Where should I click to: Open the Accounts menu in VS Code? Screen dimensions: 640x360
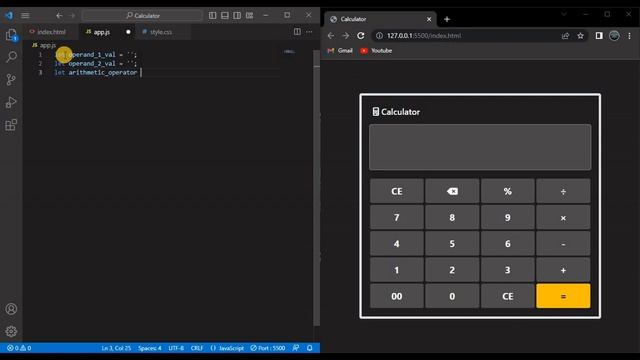click(11, 309)
